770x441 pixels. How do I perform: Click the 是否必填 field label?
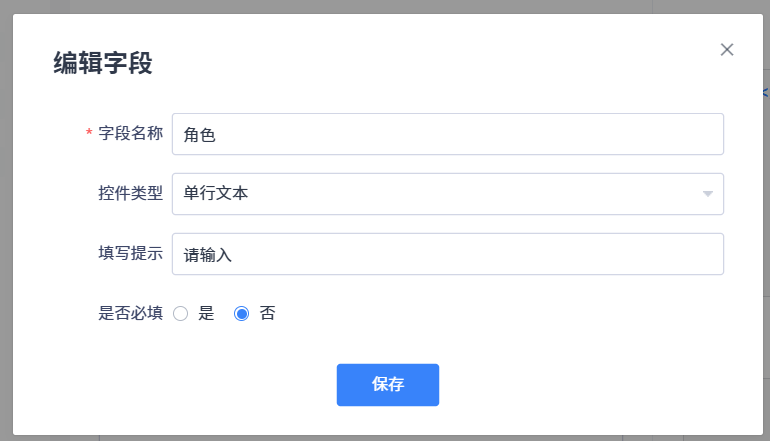pos(130,314)
